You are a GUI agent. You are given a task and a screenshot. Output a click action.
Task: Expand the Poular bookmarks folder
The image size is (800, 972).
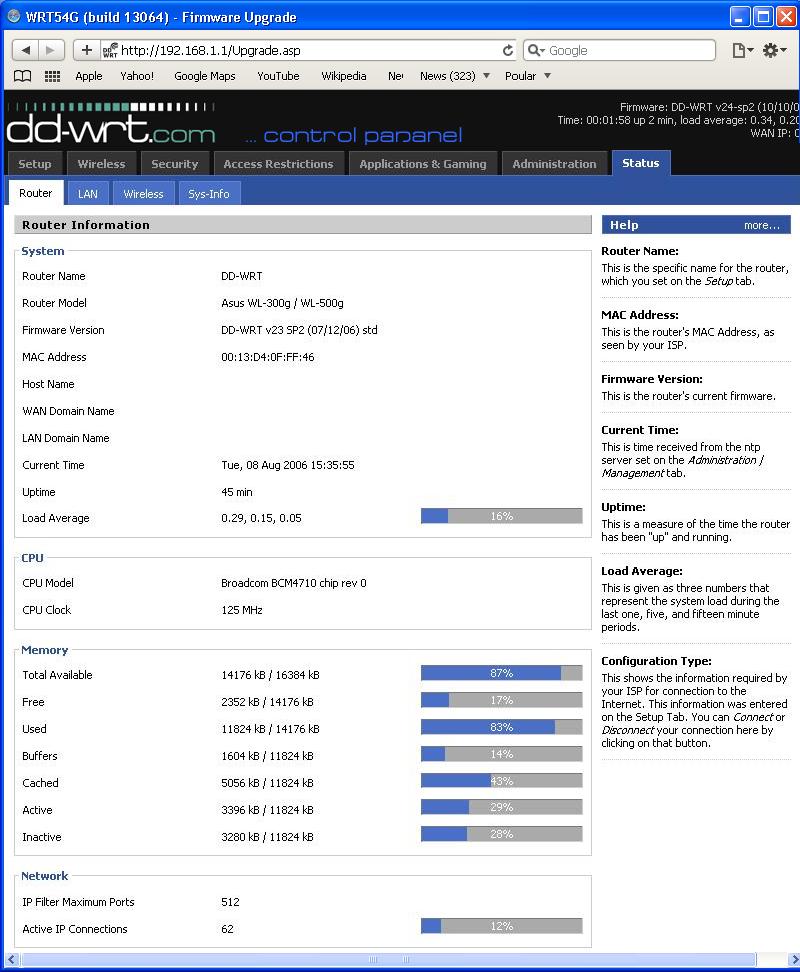pos(527,76)
